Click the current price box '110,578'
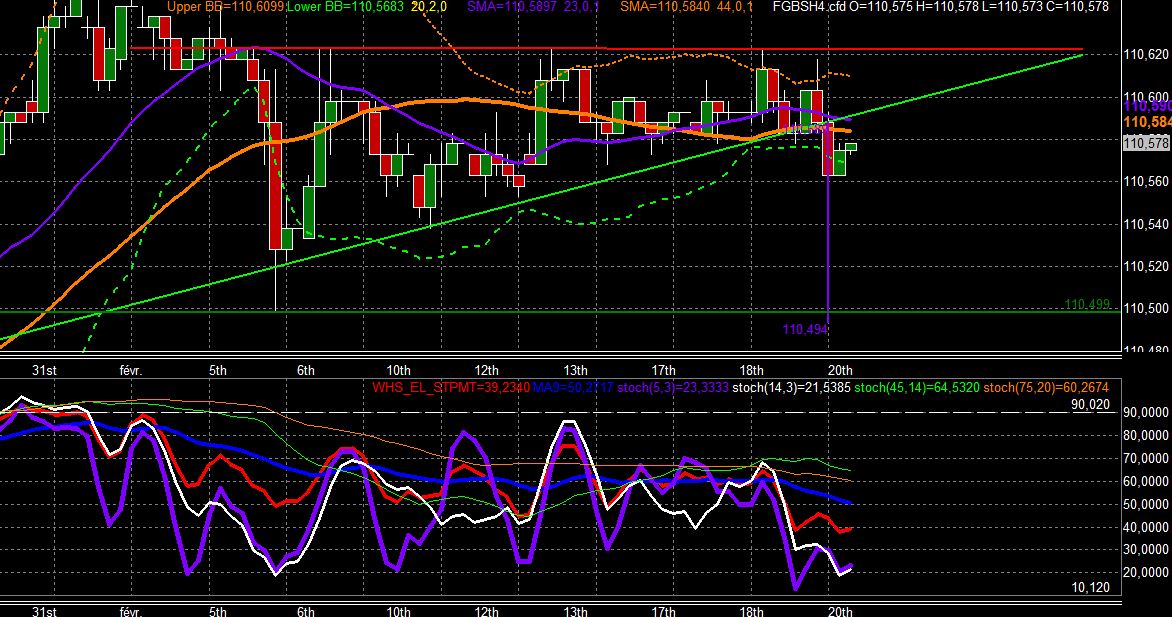 [x=1147, y=143]
